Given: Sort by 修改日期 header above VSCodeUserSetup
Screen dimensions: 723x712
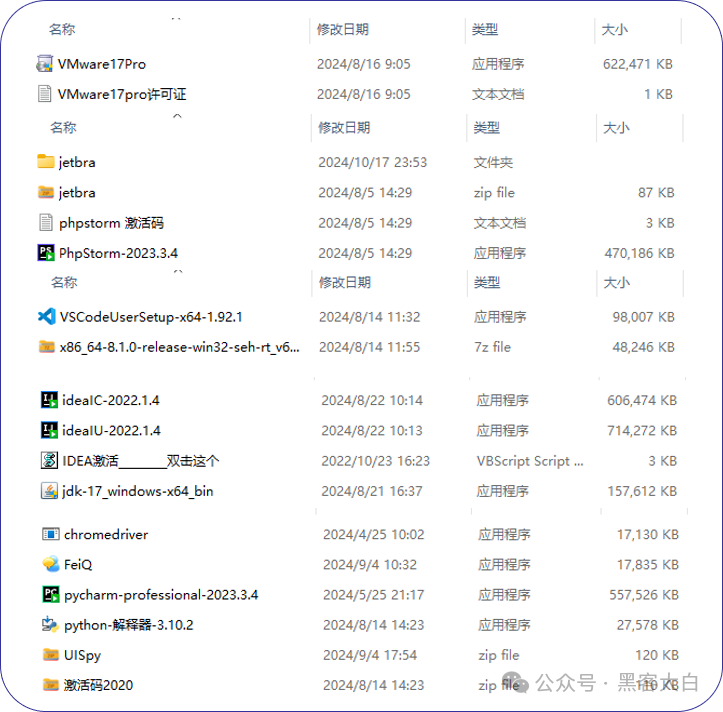Looking at the screenshot, I should point(345,282).
